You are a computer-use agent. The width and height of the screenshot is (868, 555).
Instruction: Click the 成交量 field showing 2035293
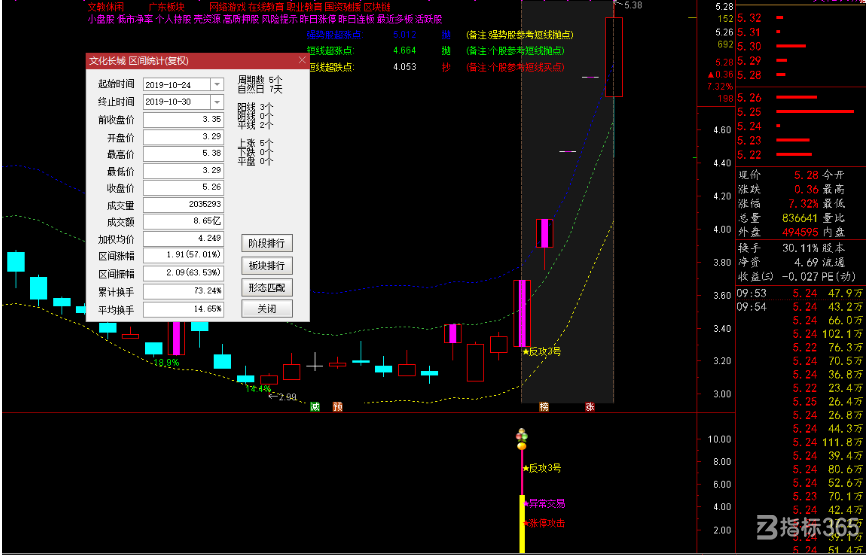pyautogui.click(x=183, y=205)
